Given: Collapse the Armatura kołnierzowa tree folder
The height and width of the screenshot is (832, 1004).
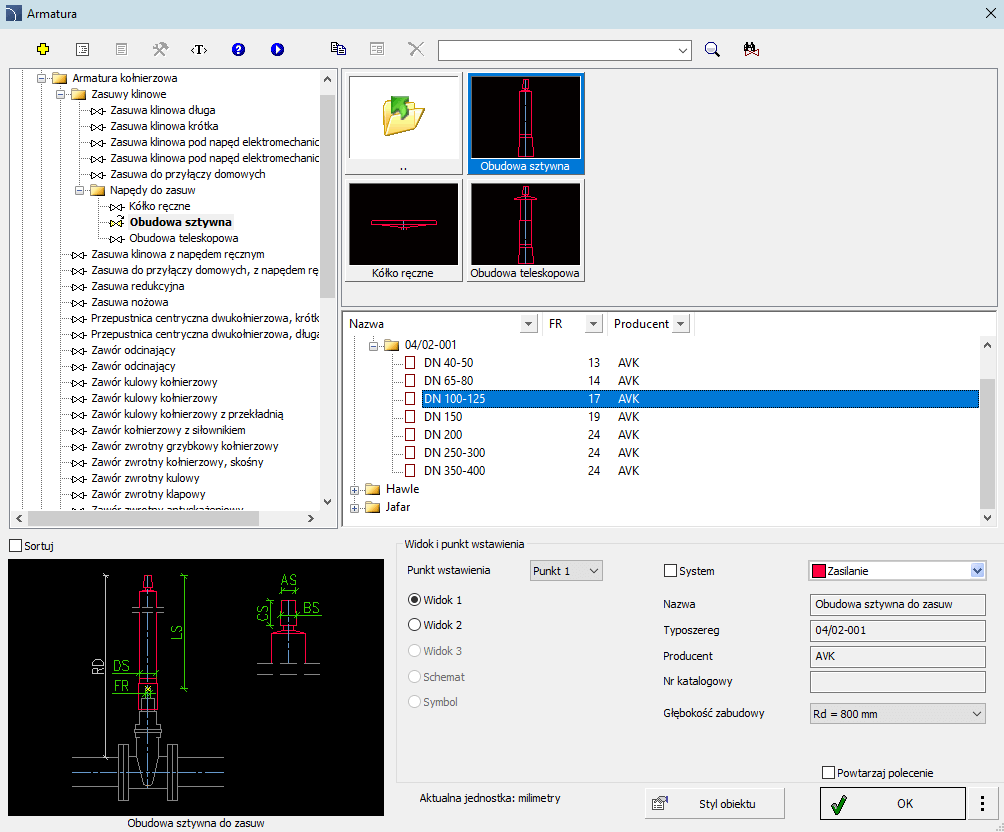Looking at the screenshot, I should [42, 78].
